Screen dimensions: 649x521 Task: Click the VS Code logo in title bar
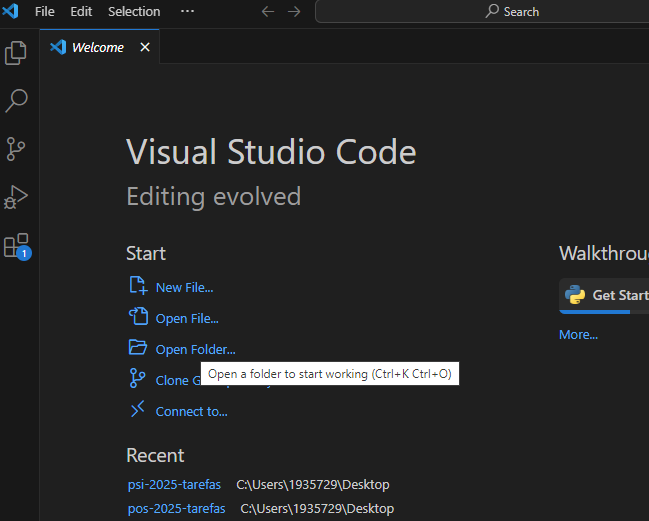pos(12,12)
